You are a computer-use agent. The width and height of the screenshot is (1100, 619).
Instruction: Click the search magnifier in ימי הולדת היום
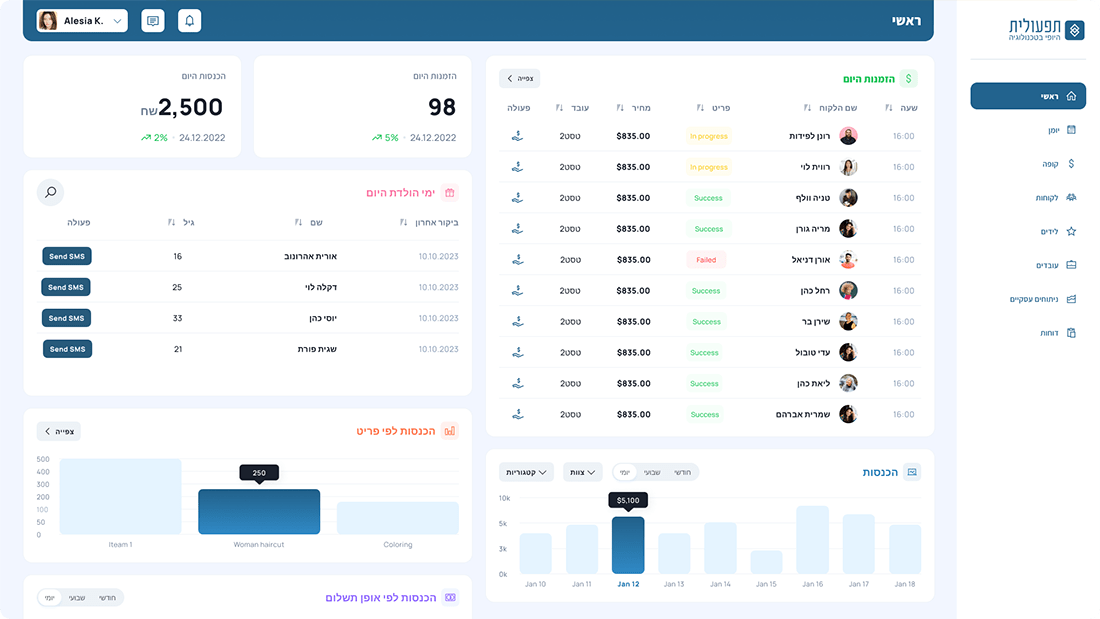[51, 192]
